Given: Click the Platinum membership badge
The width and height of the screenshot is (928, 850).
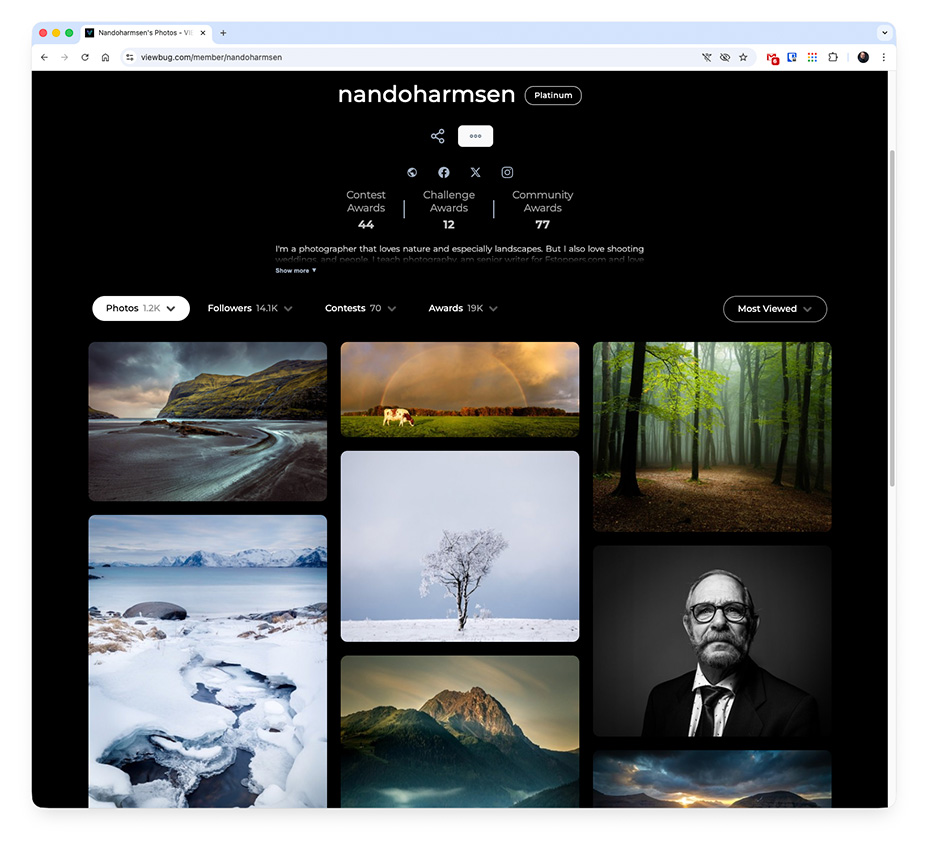Looking at the screenshot, I should tap(553, 96).
